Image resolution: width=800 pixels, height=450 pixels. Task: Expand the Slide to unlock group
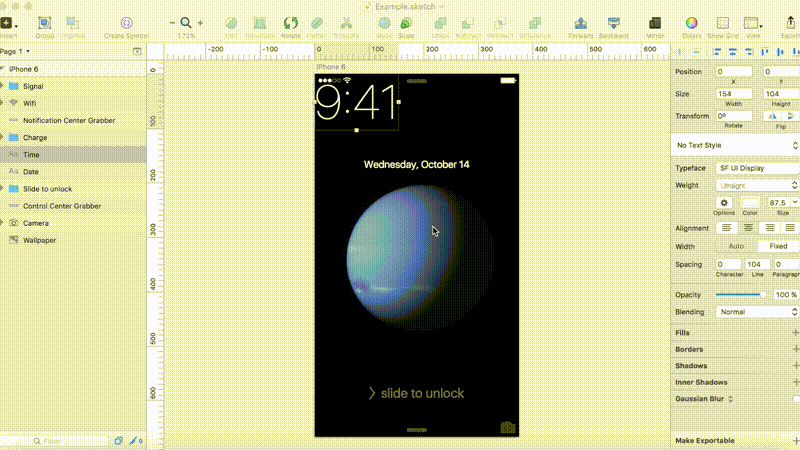[3, 189]
